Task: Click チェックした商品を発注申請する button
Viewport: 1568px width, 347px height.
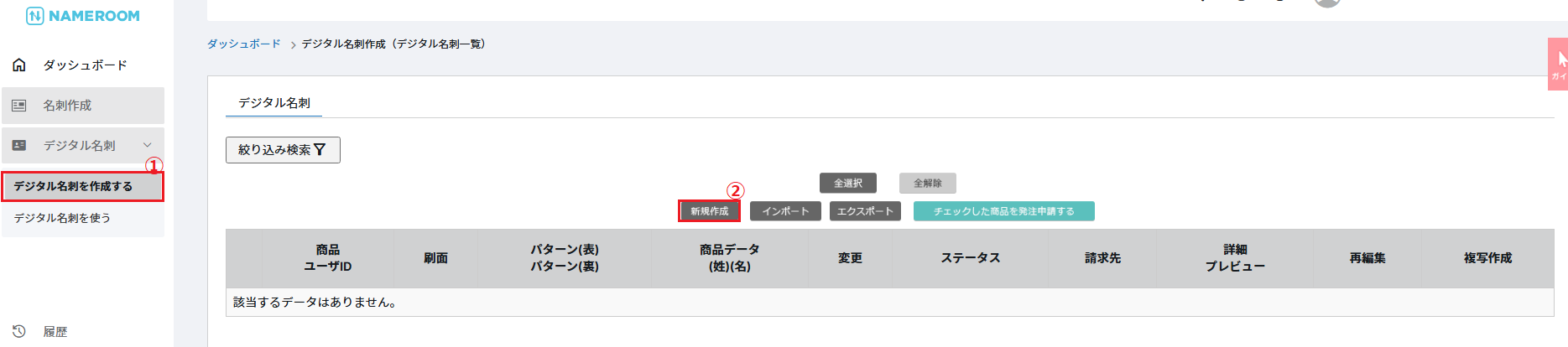Action: point(1003,211)
